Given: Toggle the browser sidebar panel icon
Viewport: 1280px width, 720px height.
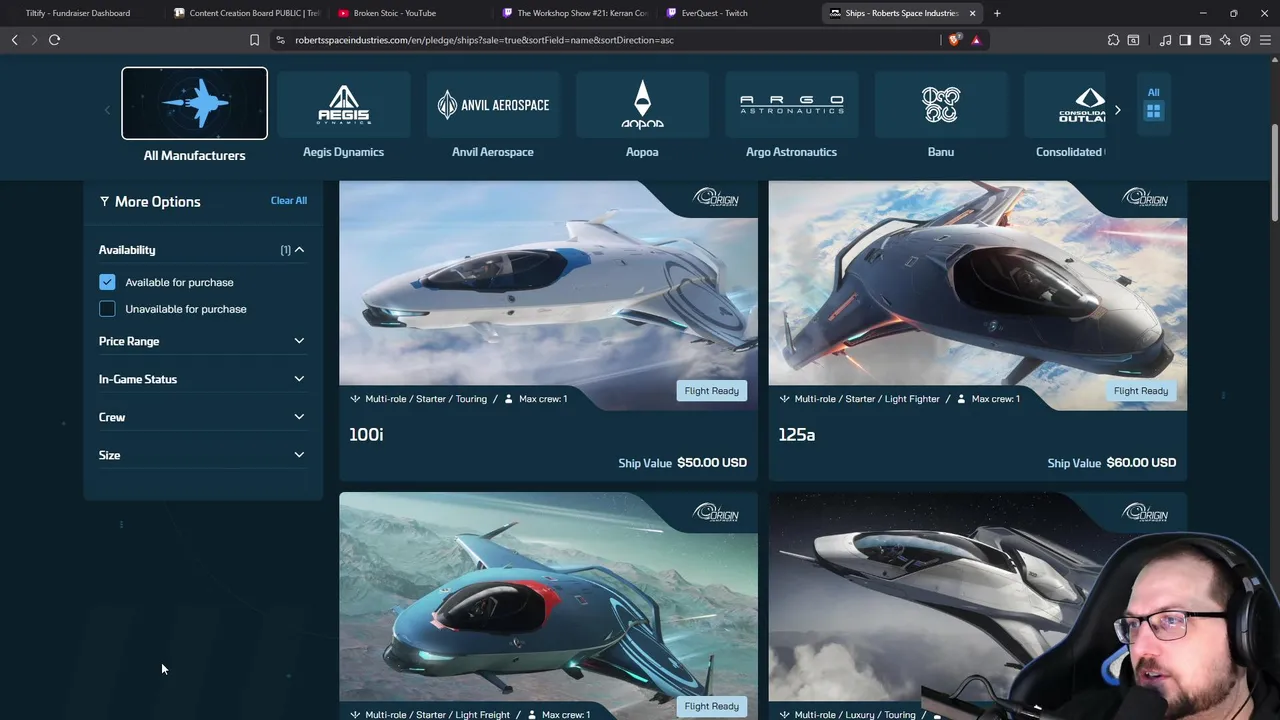Looking at the screenshot, I should pos(1185,40).
